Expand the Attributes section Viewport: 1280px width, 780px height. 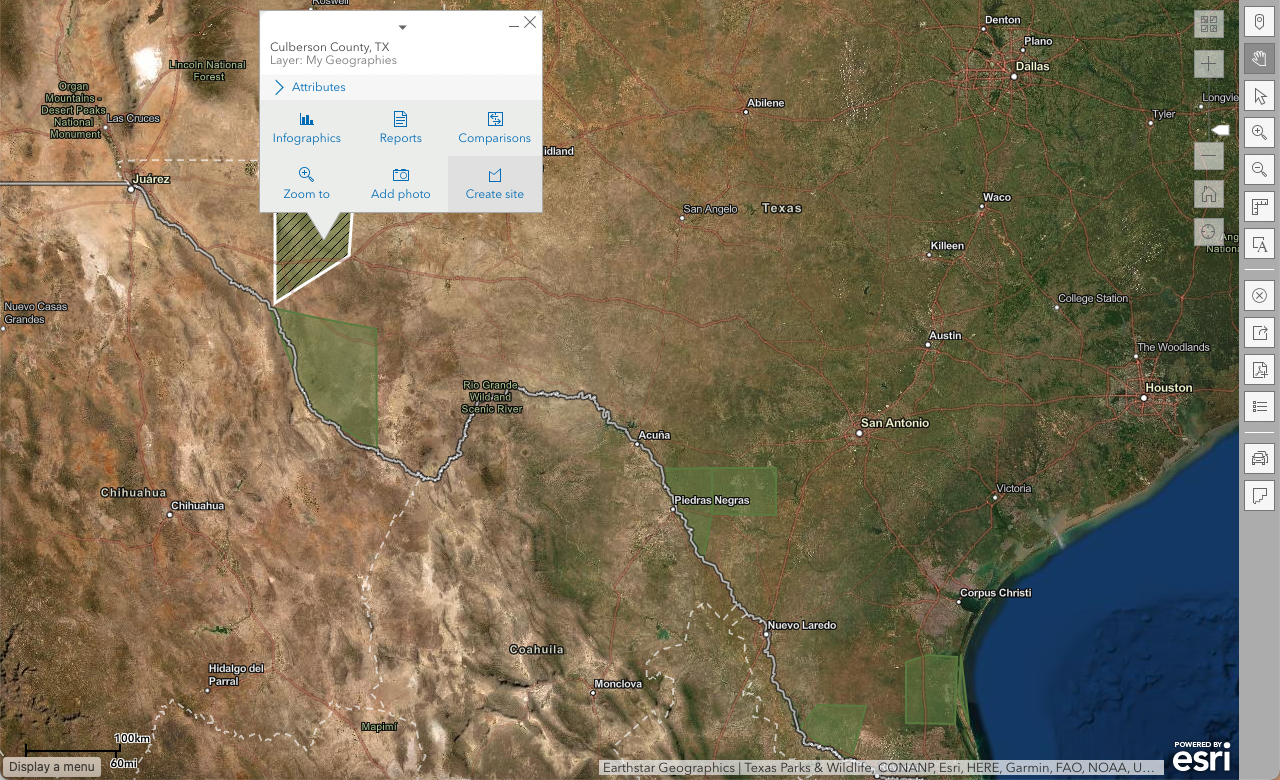coord(310,87)
